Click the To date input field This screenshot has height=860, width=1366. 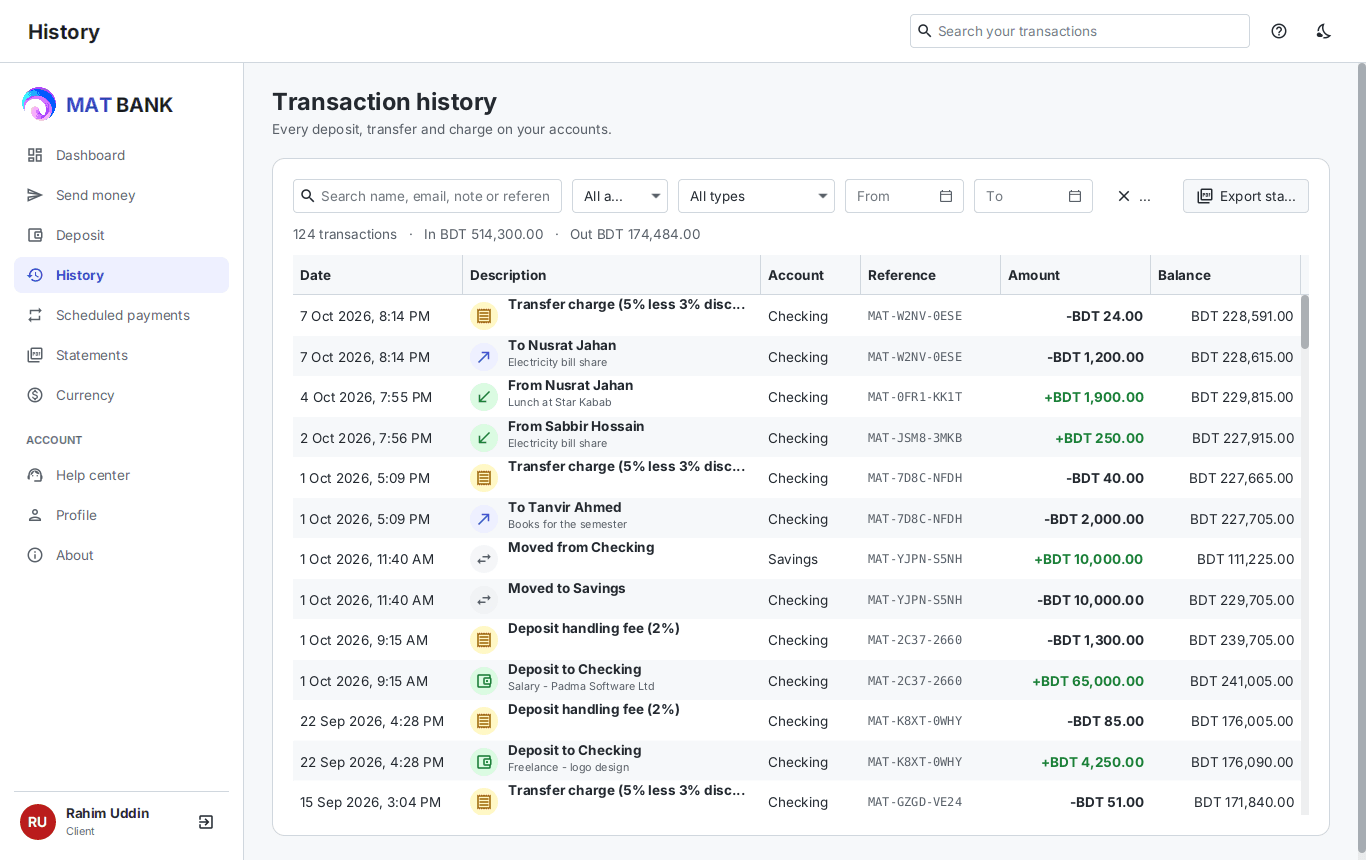(1033, 196)
